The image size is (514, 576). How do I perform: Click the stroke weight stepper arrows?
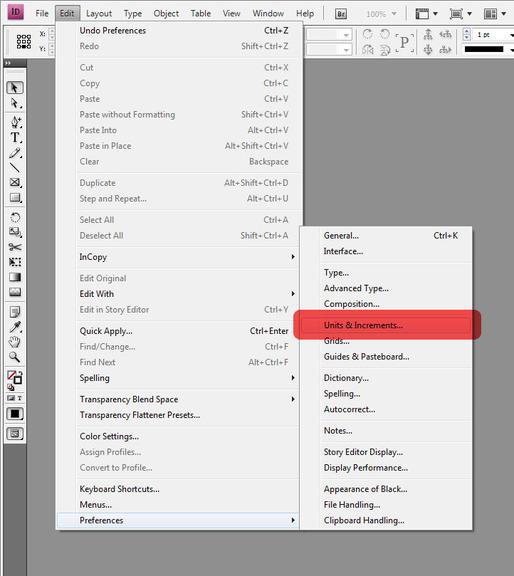coord(467,35)
